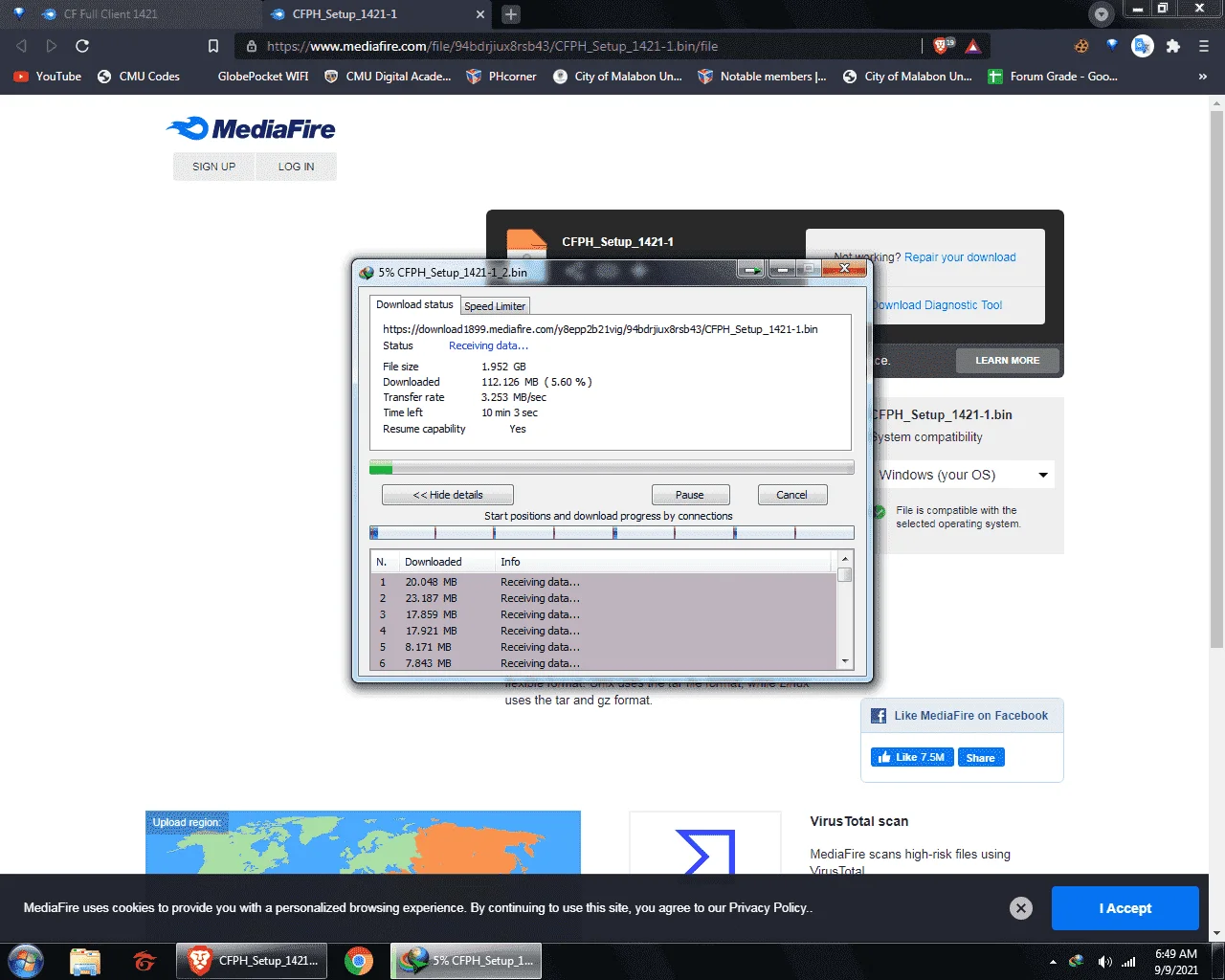Open the Download Diagnostic Tool link
The image size is (1225, 980).
click(938, 305)
